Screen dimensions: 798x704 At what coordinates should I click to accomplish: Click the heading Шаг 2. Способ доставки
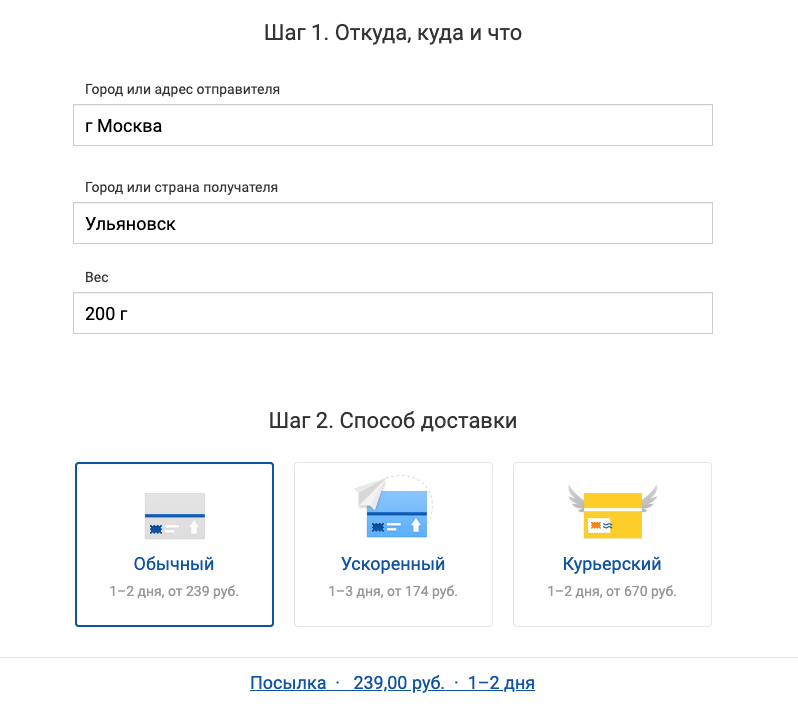pyautogui.click(x=393, y=421)
